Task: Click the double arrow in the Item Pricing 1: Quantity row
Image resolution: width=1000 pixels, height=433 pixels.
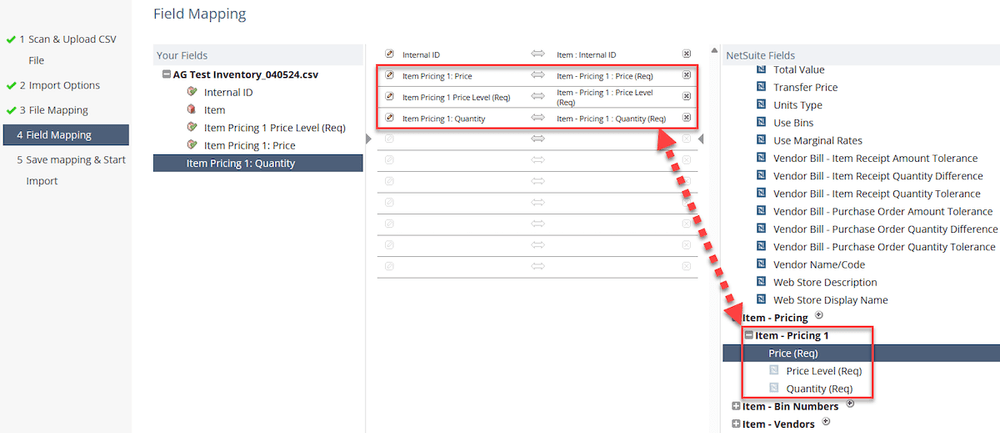Action: tap(538, 117)
